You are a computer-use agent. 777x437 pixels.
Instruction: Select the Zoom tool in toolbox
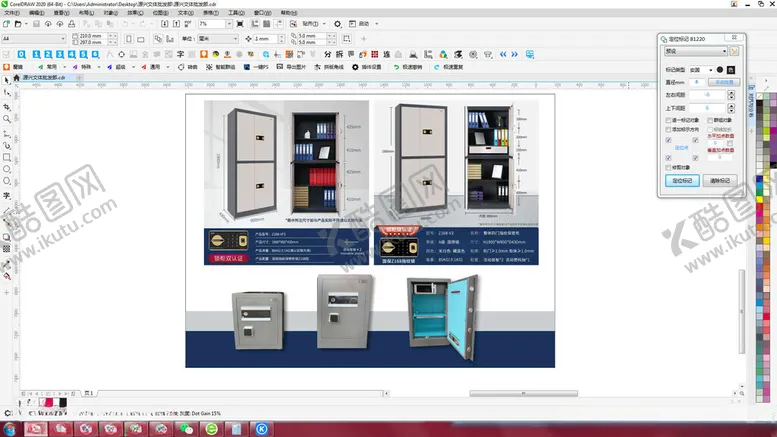click(6, 119)
